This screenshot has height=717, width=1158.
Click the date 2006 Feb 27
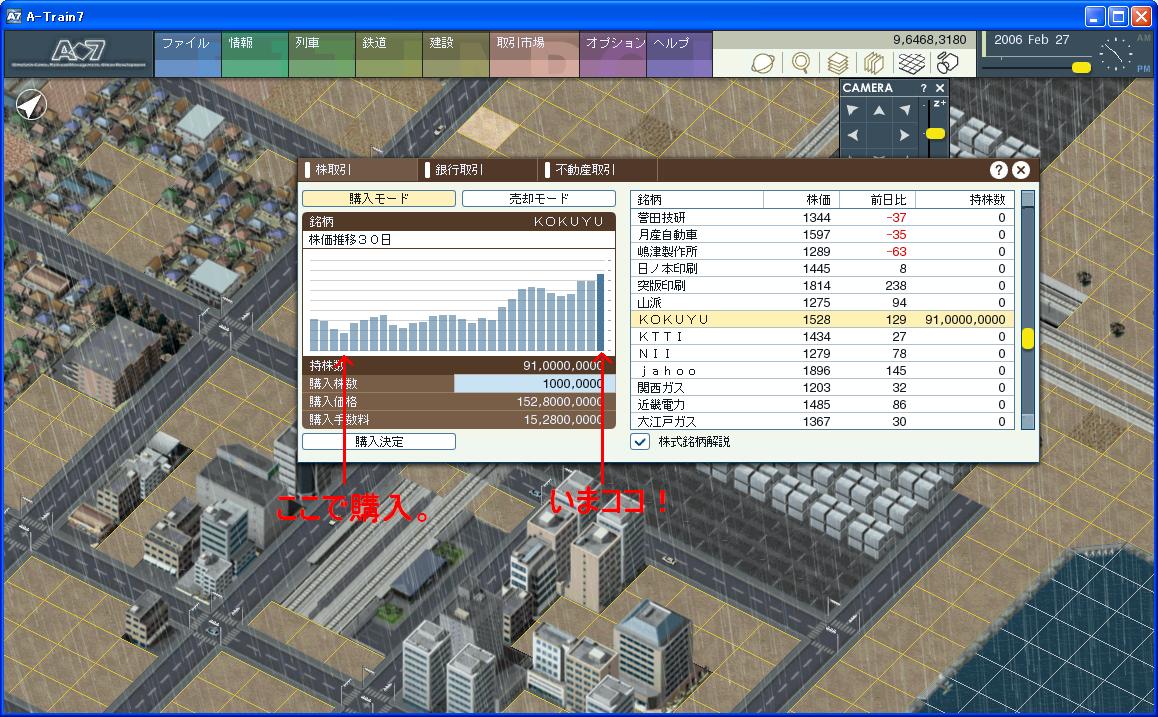[1031, 40]
